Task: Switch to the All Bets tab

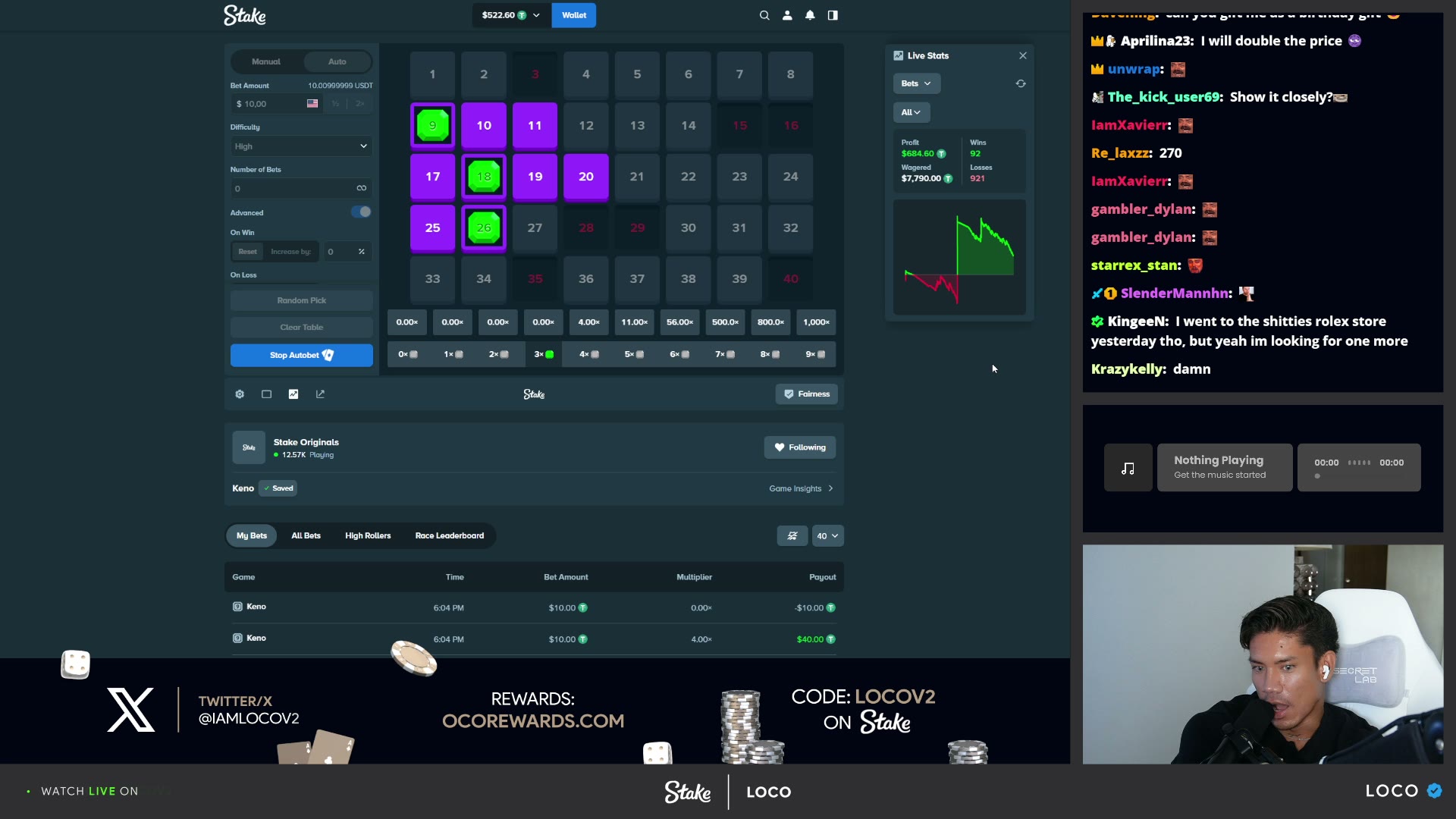Action: (306, 536)
